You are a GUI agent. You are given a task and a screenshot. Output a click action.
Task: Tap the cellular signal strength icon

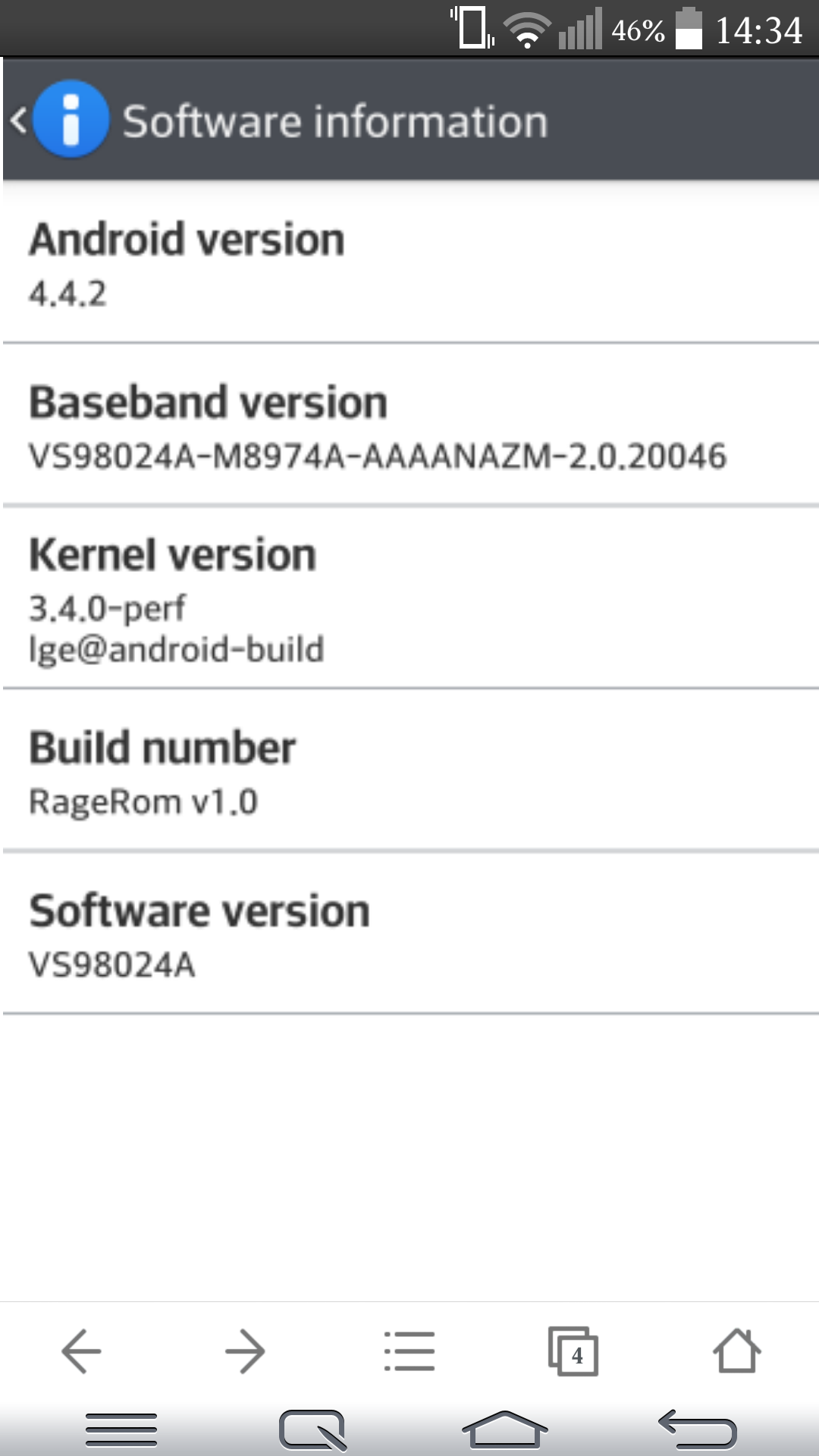click(581, 29)
